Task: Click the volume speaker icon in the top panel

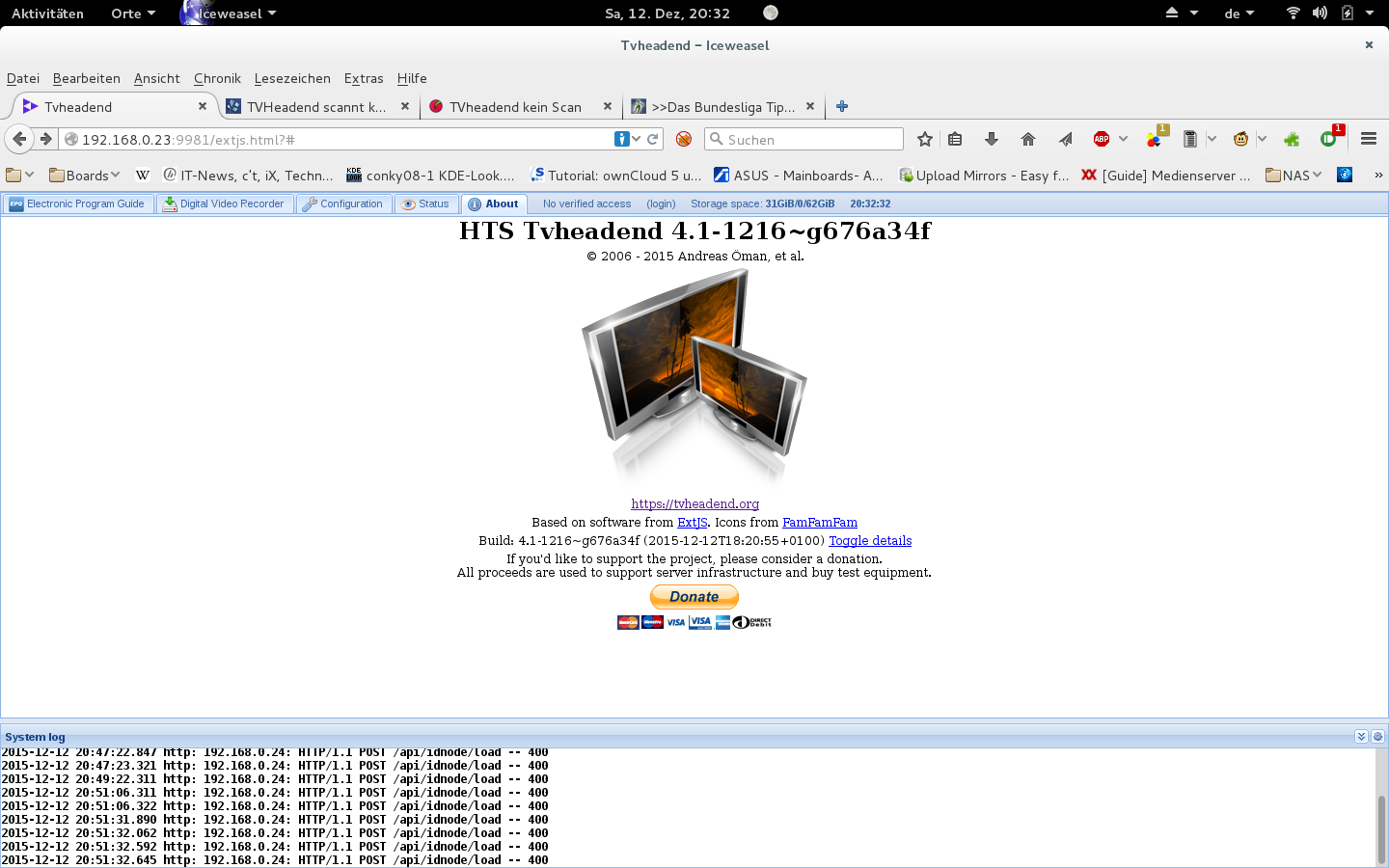Action: 1320,13
